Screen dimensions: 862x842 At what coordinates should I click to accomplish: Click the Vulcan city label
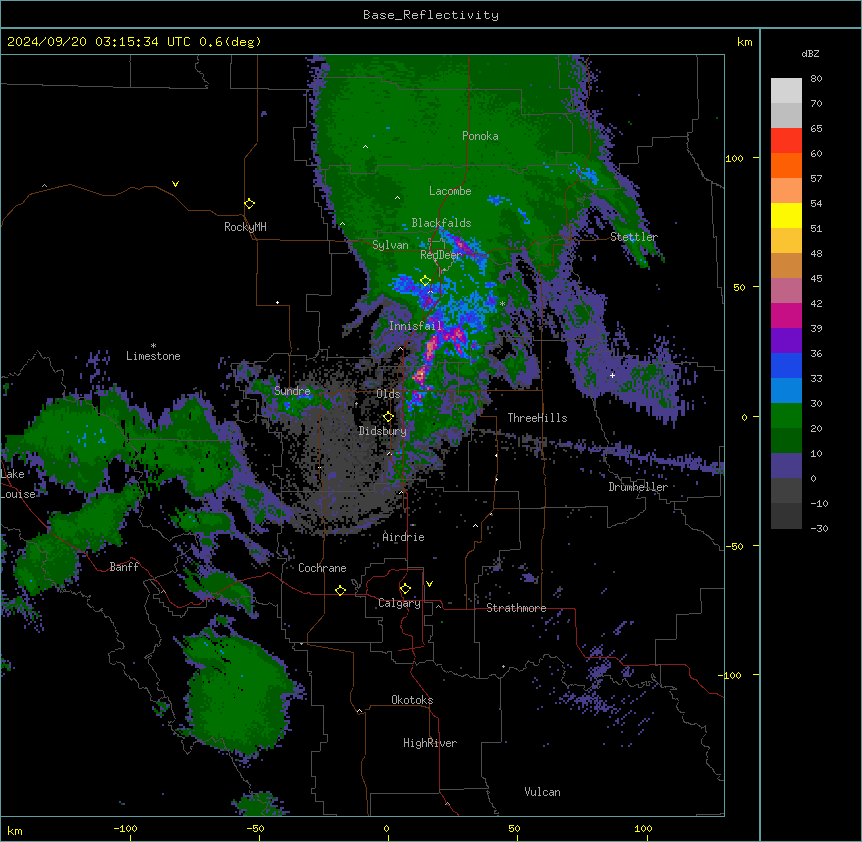(x=543, y=792)
